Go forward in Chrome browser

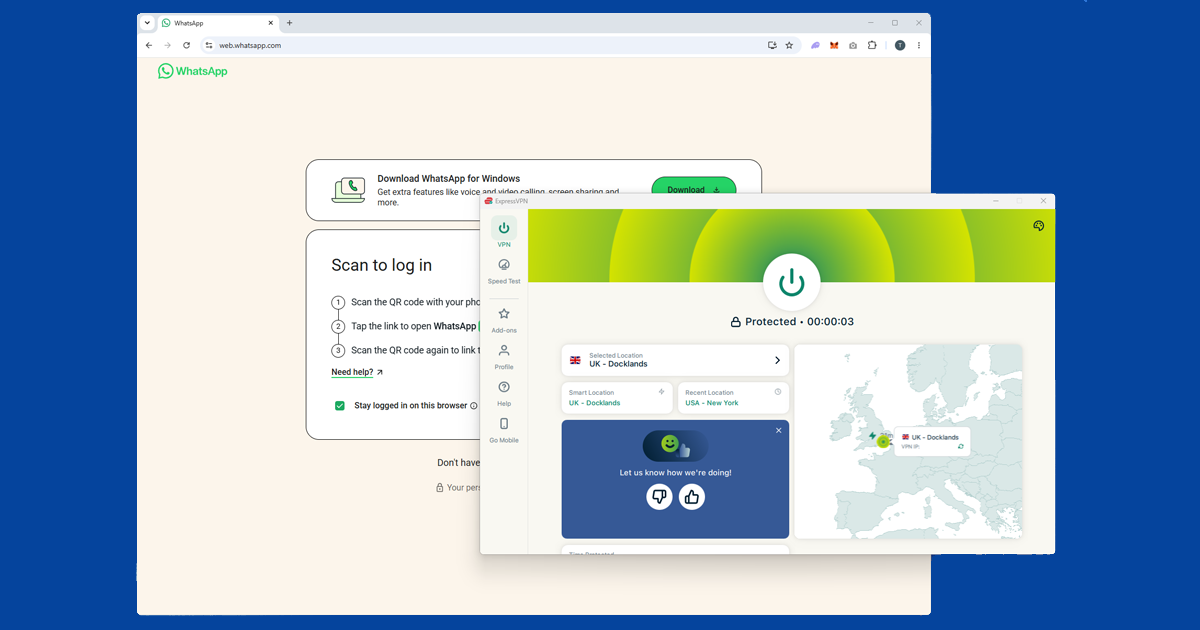pos(167,45)
